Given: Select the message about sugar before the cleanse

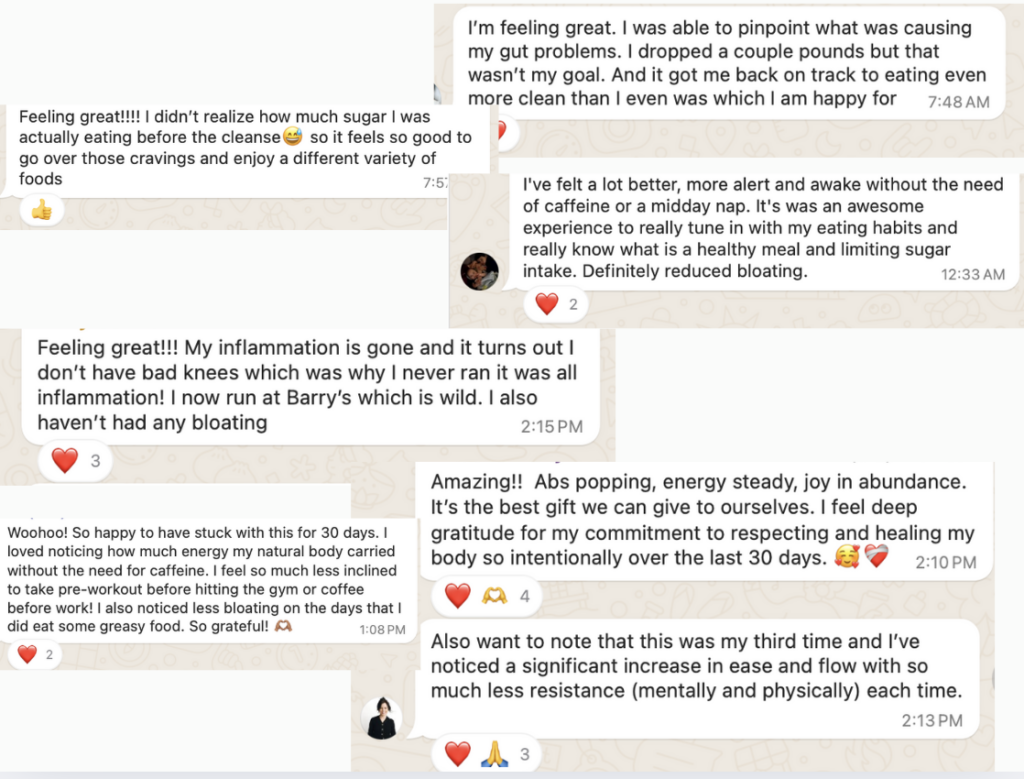Looking at the screenshot, I should tap(240, 147).
